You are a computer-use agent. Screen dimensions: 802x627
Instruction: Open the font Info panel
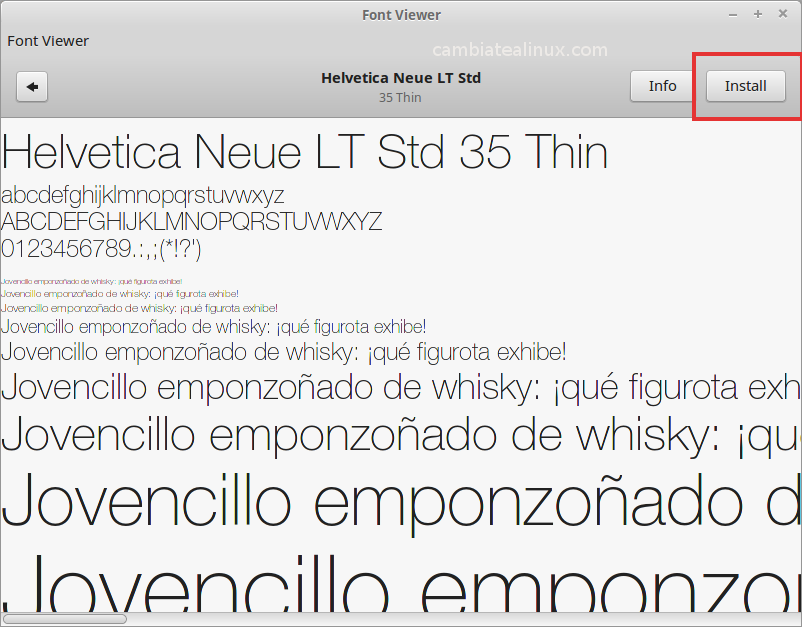coord(662,86)
